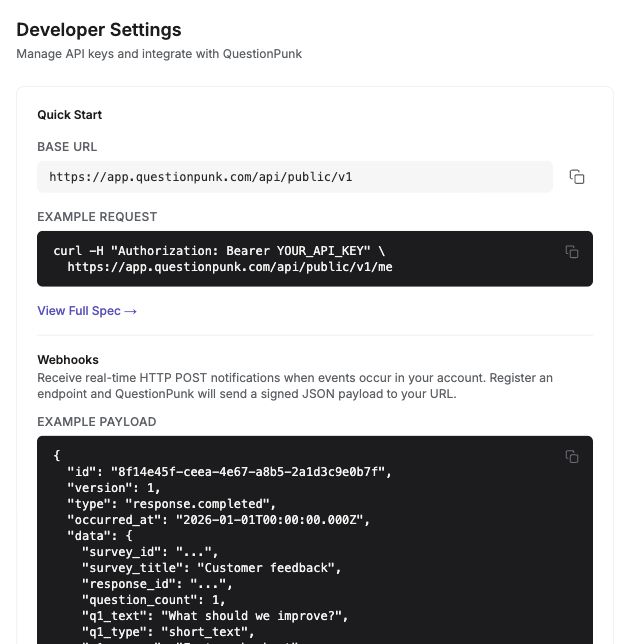Open the View Full Spec link
This screenshot has width=629, height=644.
pyautogui.click(x=87, y=311)
